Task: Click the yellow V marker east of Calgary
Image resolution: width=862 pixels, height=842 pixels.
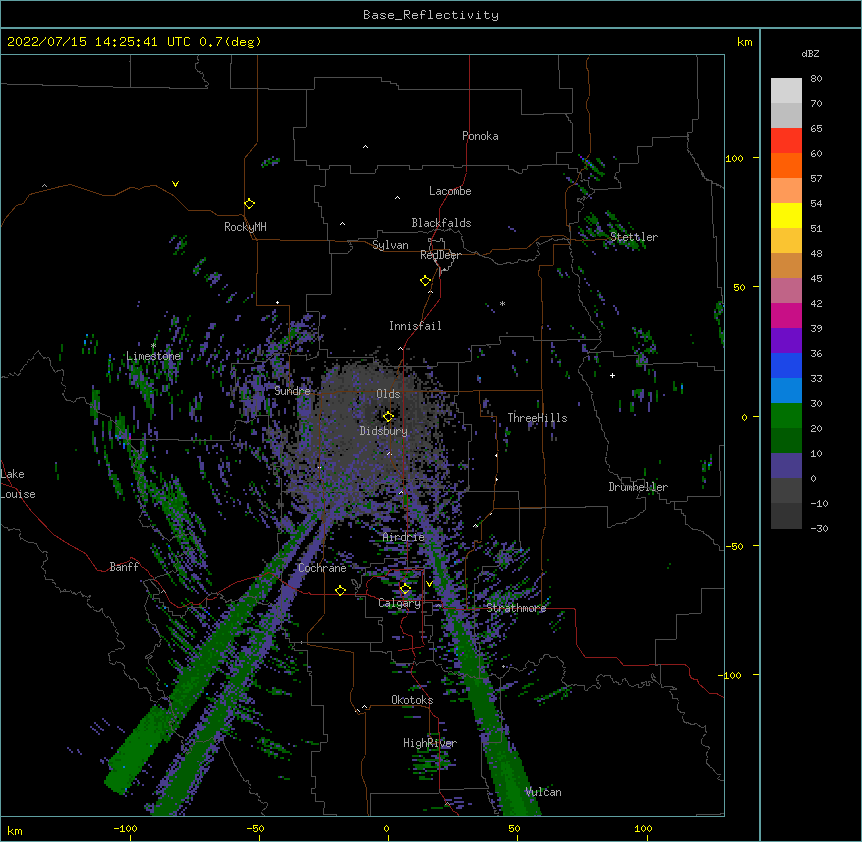Action: 430,583
